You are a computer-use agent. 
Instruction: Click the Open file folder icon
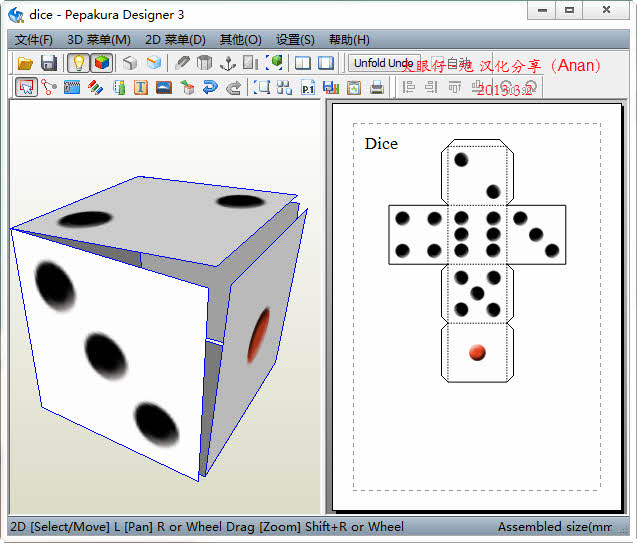26,63
